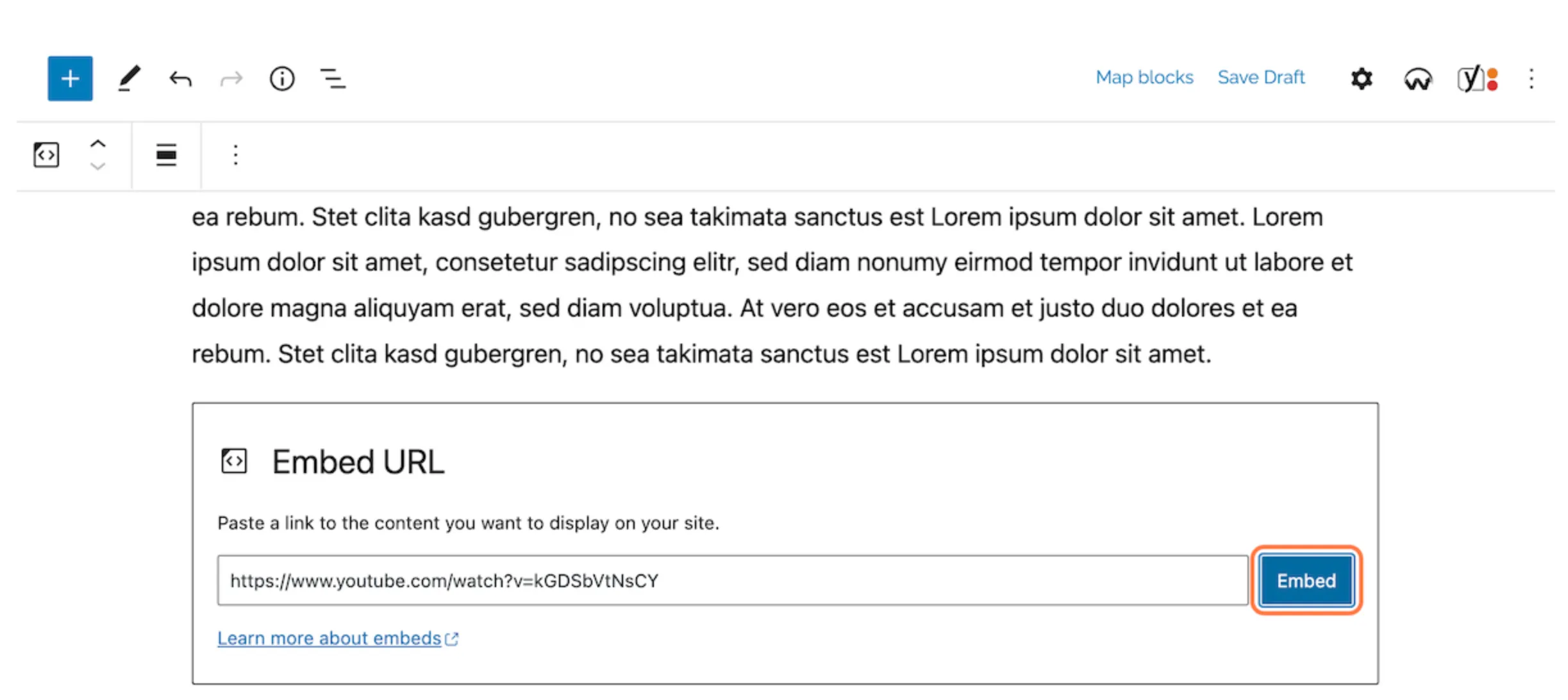
Task: Open the block toolbar more options menu
Action: pos(235,155)
